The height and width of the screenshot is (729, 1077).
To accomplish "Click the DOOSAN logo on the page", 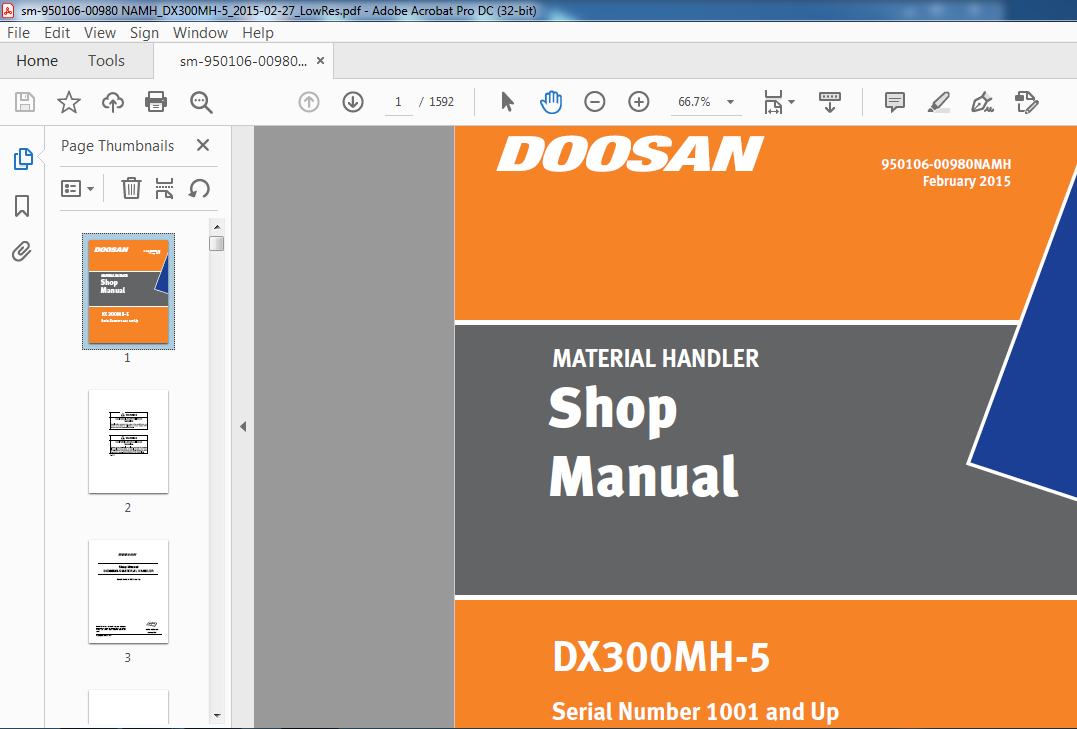I will [x=631, y=154].
